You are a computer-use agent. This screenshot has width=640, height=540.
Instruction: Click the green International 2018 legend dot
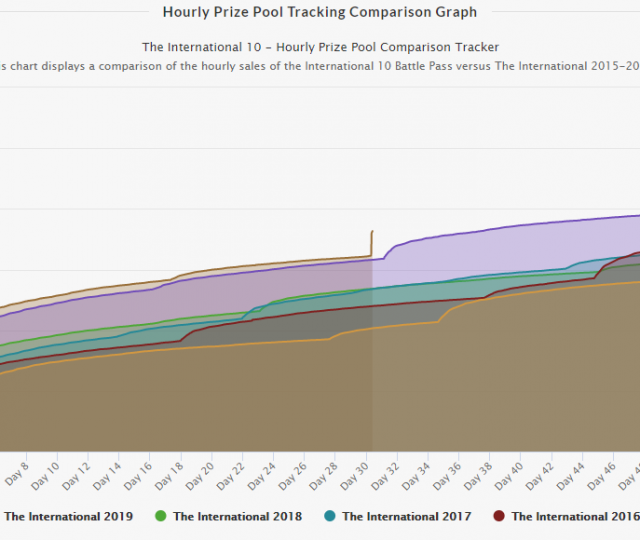coord(160,516)
